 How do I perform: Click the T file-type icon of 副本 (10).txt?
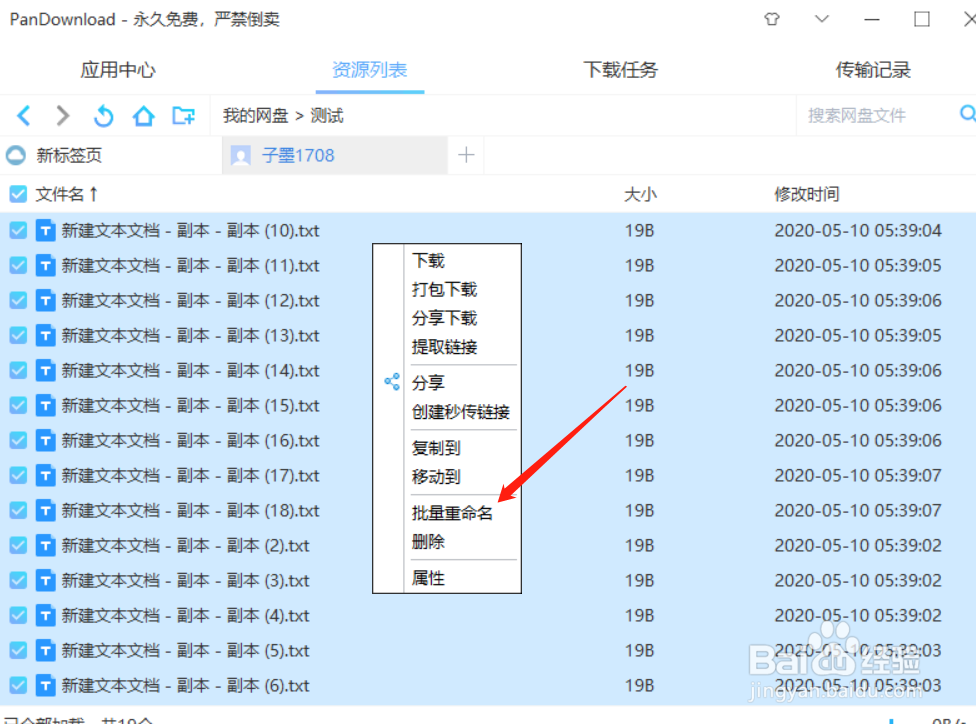tap(46, 230)
